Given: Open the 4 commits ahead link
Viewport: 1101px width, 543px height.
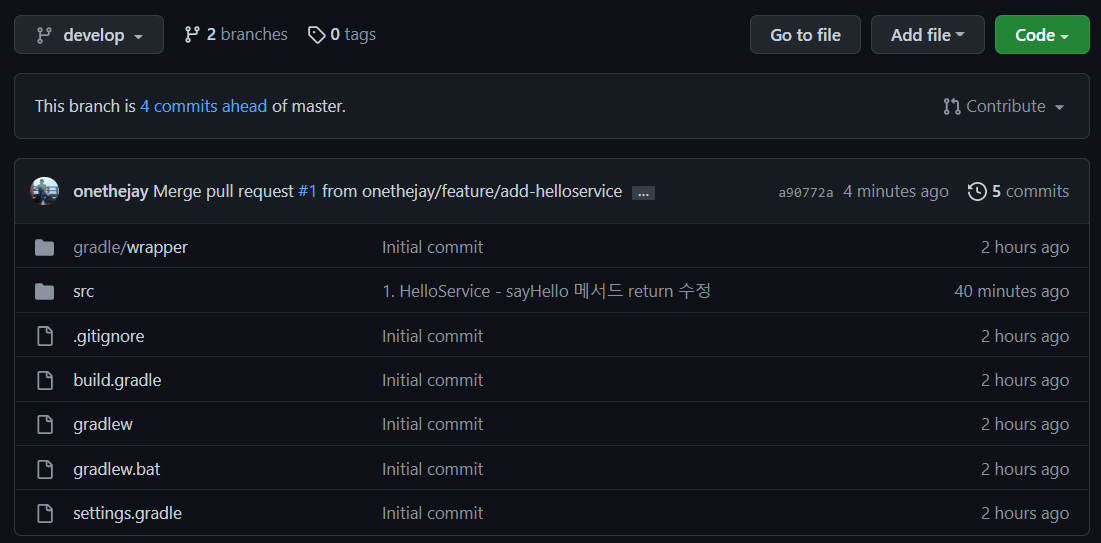Looking at the screenshot, I should point(204,107).
